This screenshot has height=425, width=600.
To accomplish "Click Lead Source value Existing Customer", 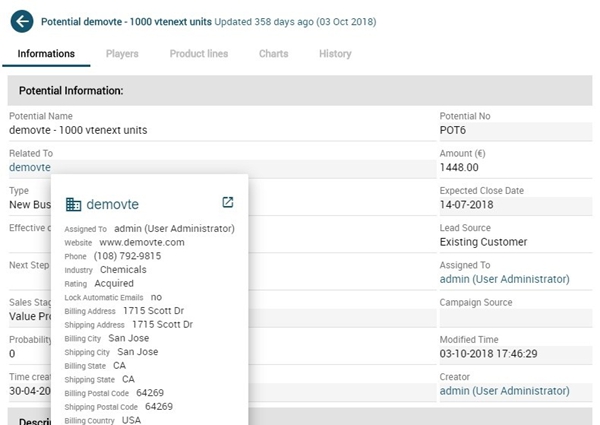I will tap(483, 242).
